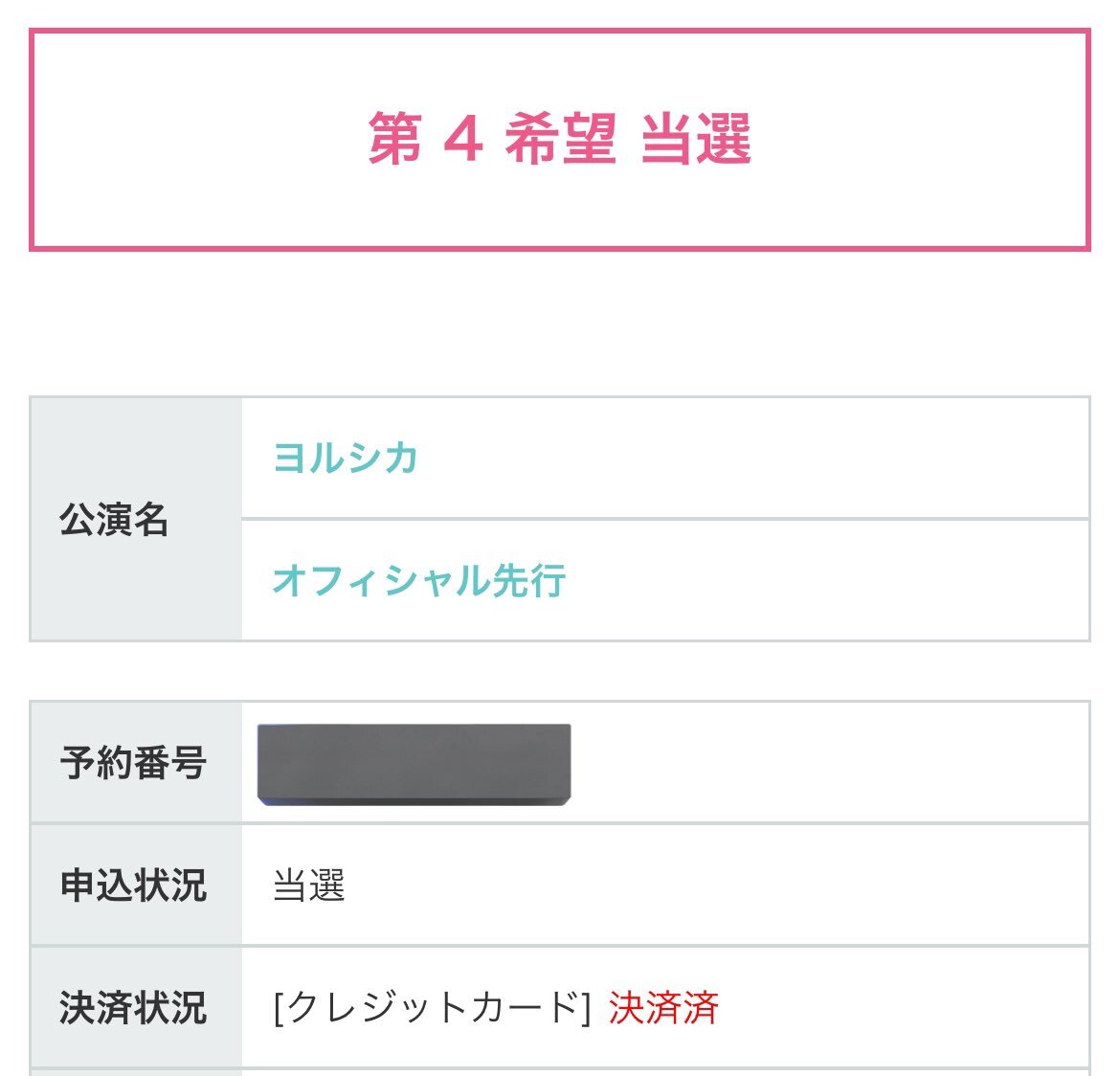
Task: Click the 申込状況 value cell
Action: click(665, 885)
